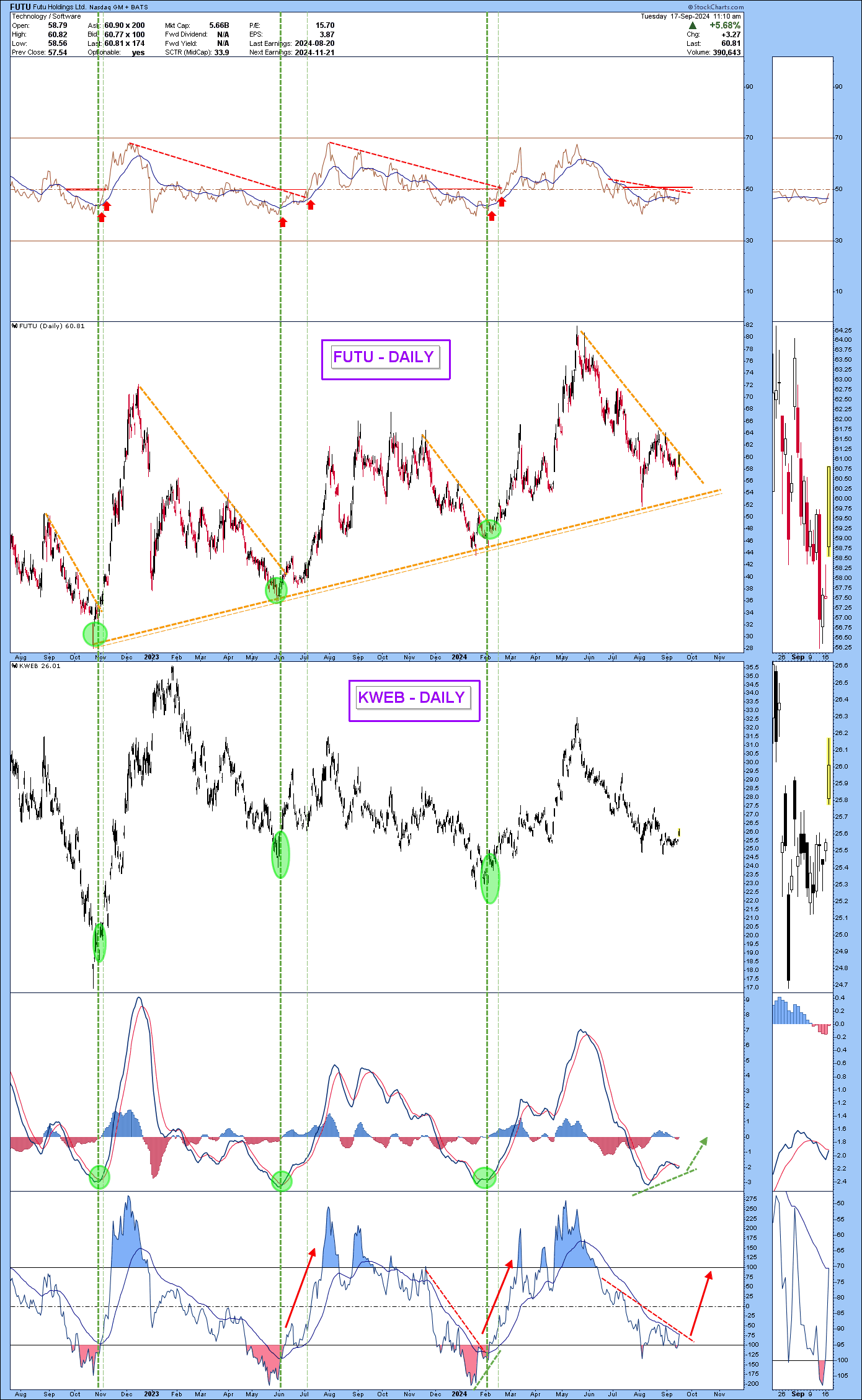Screen dimensions: 862x1400
Task: Click the yellow latest candle in FUTU zoom thumbnail
Action: click(829, 511)
